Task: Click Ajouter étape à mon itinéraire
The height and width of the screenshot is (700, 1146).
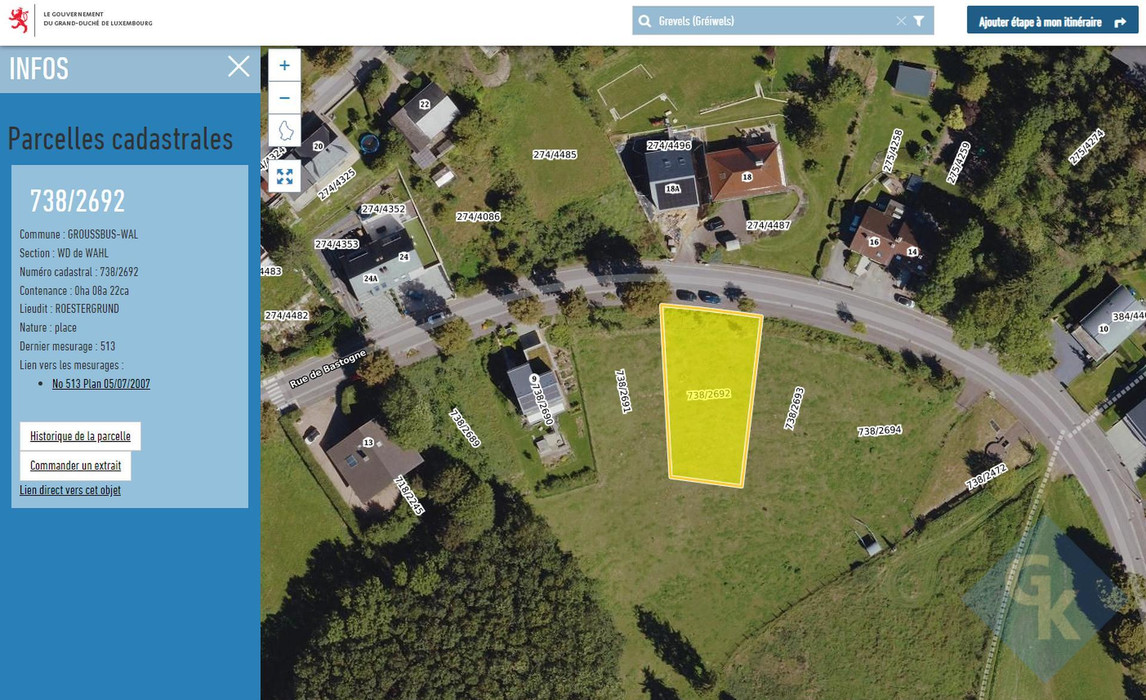Action: coord(1052,21)
